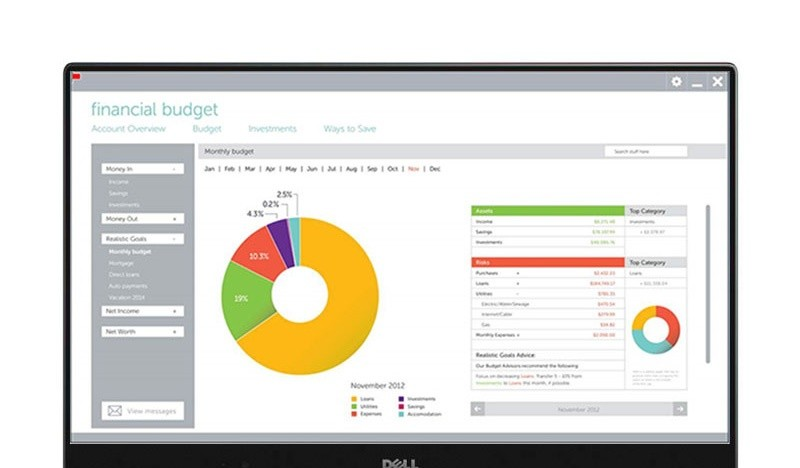Image resolution: width=800 pixels, height=468 pixels.
Task: Select Jun in the month selector
Action: click(312, 169)
